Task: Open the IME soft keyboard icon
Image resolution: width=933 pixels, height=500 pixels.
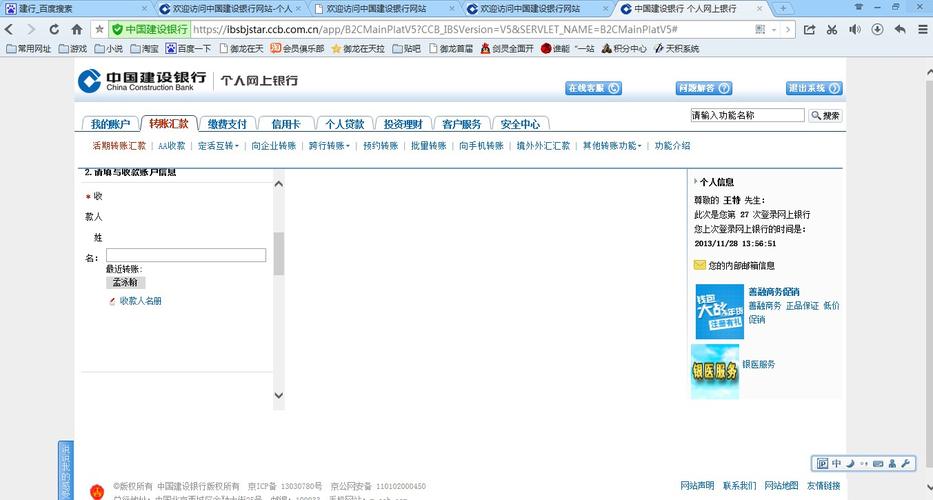Action: [878, 463]
